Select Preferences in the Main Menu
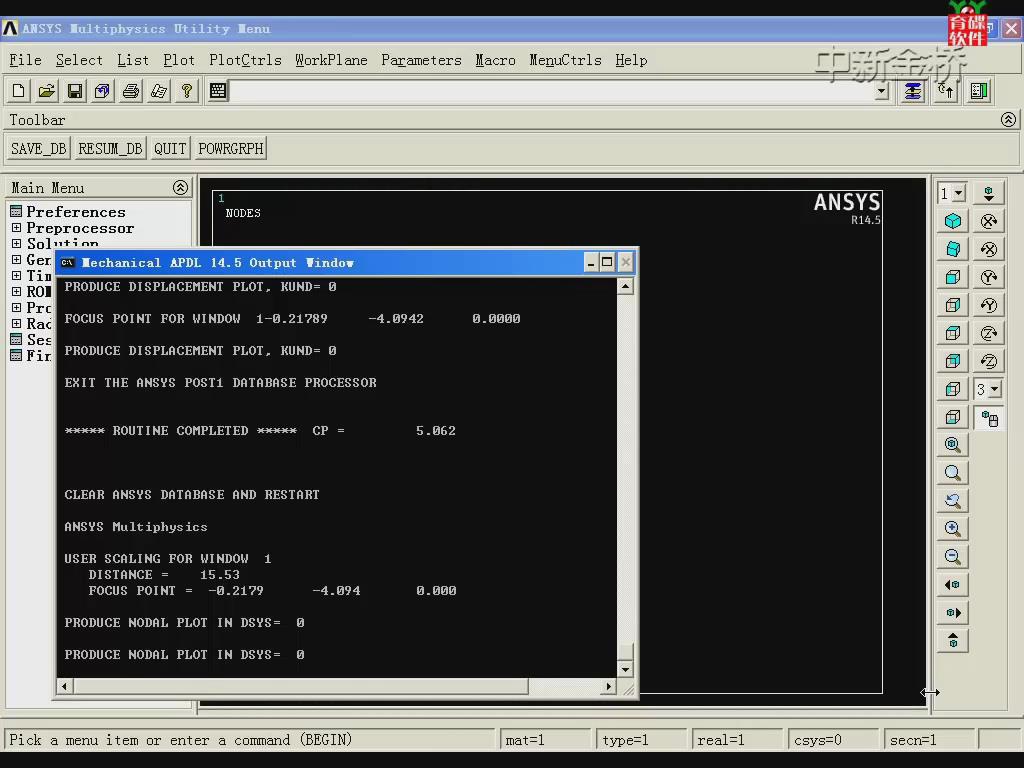1024x768 pixels. pyautogui.click(x=76, y=212)
